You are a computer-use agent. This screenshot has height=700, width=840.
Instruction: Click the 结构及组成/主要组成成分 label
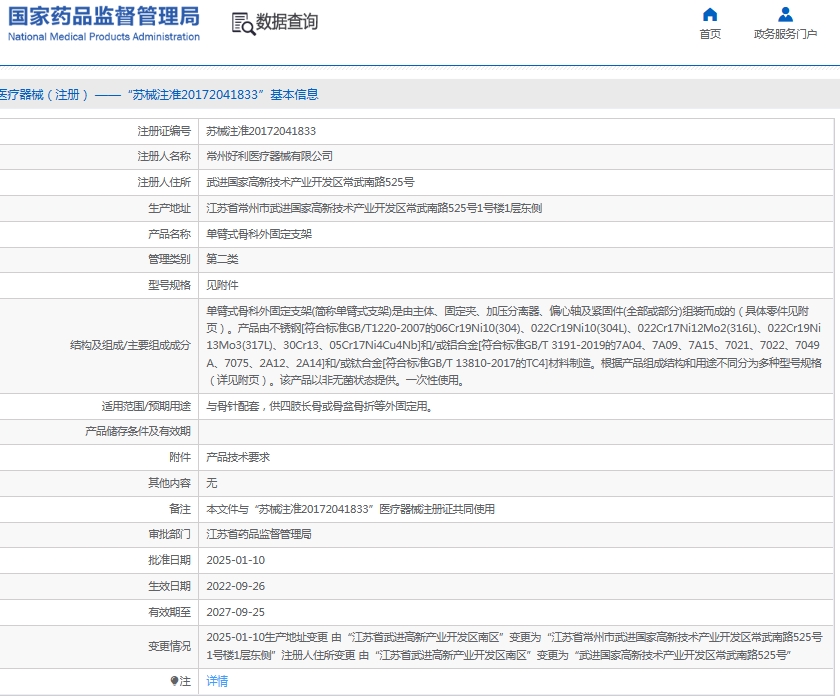tap(130, 345)
